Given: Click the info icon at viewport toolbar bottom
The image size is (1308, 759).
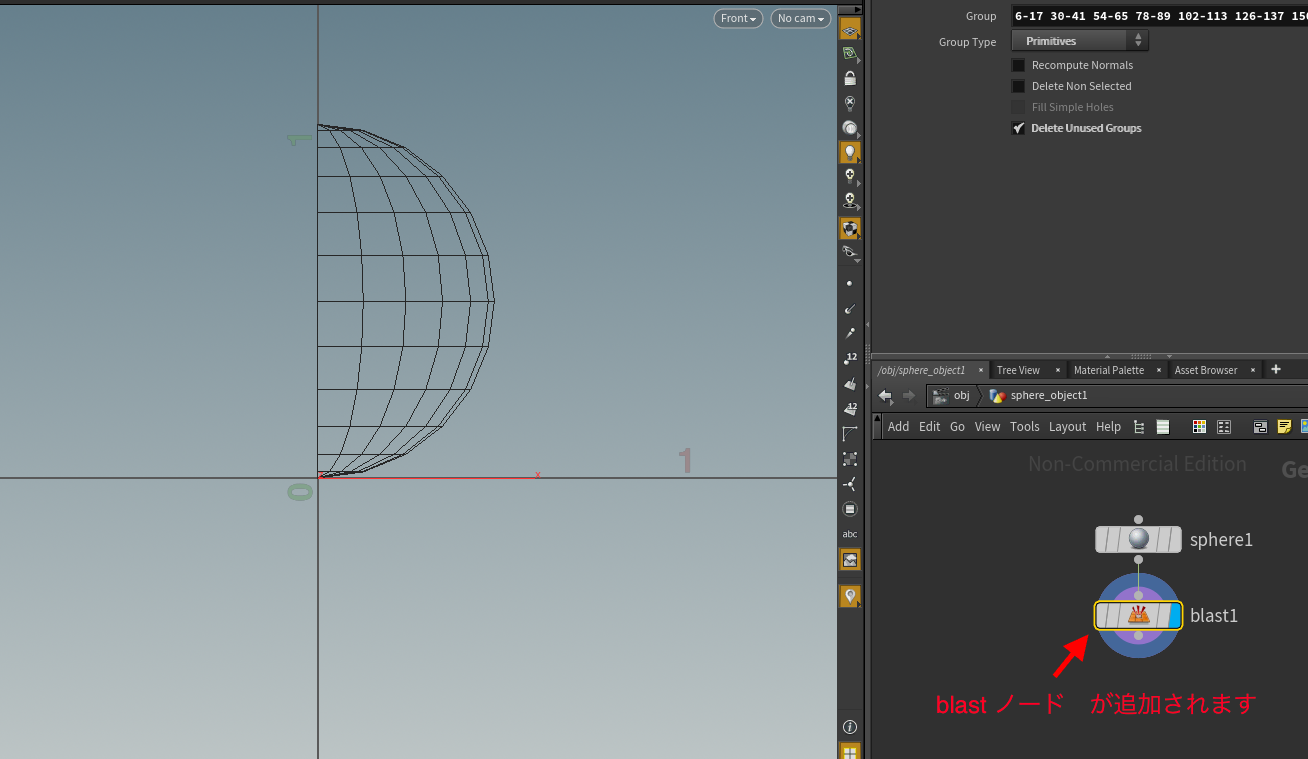Looking at the screenshot, I should point(849,727).
